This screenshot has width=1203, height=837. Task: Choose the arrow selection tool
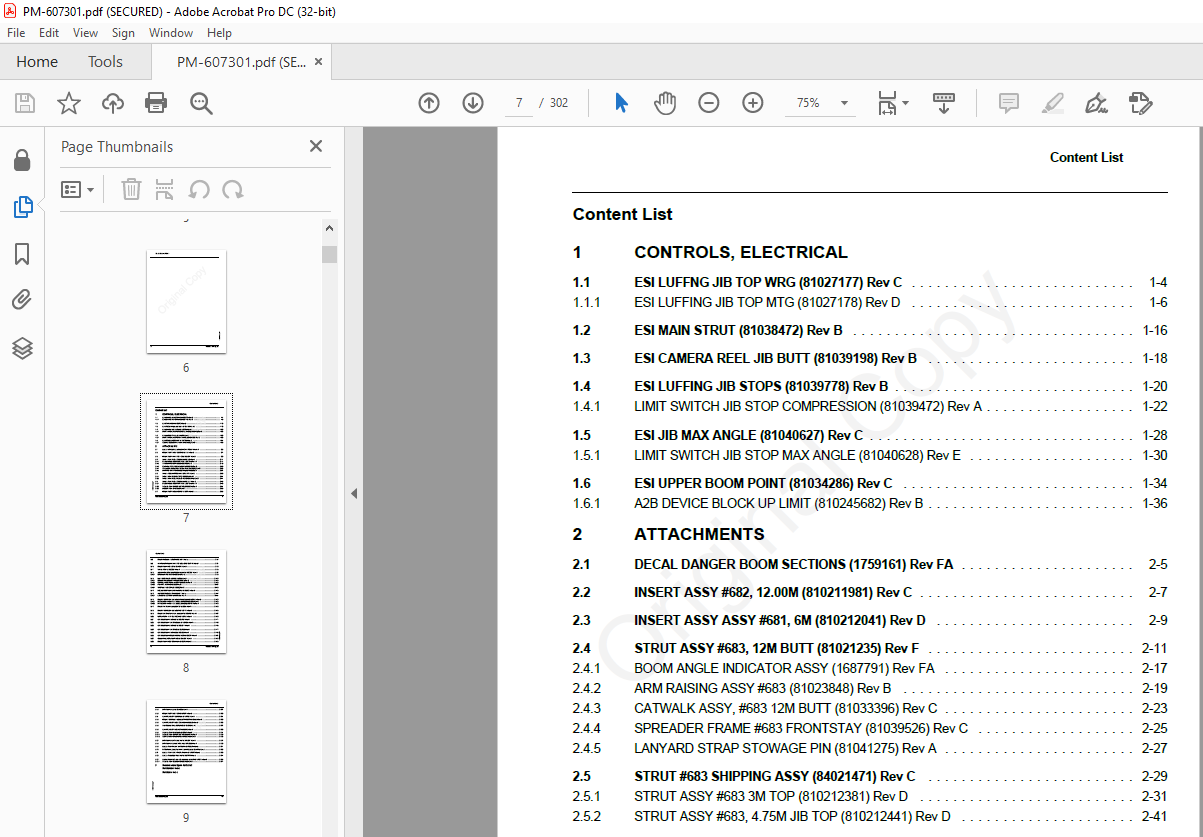[621, 103]
